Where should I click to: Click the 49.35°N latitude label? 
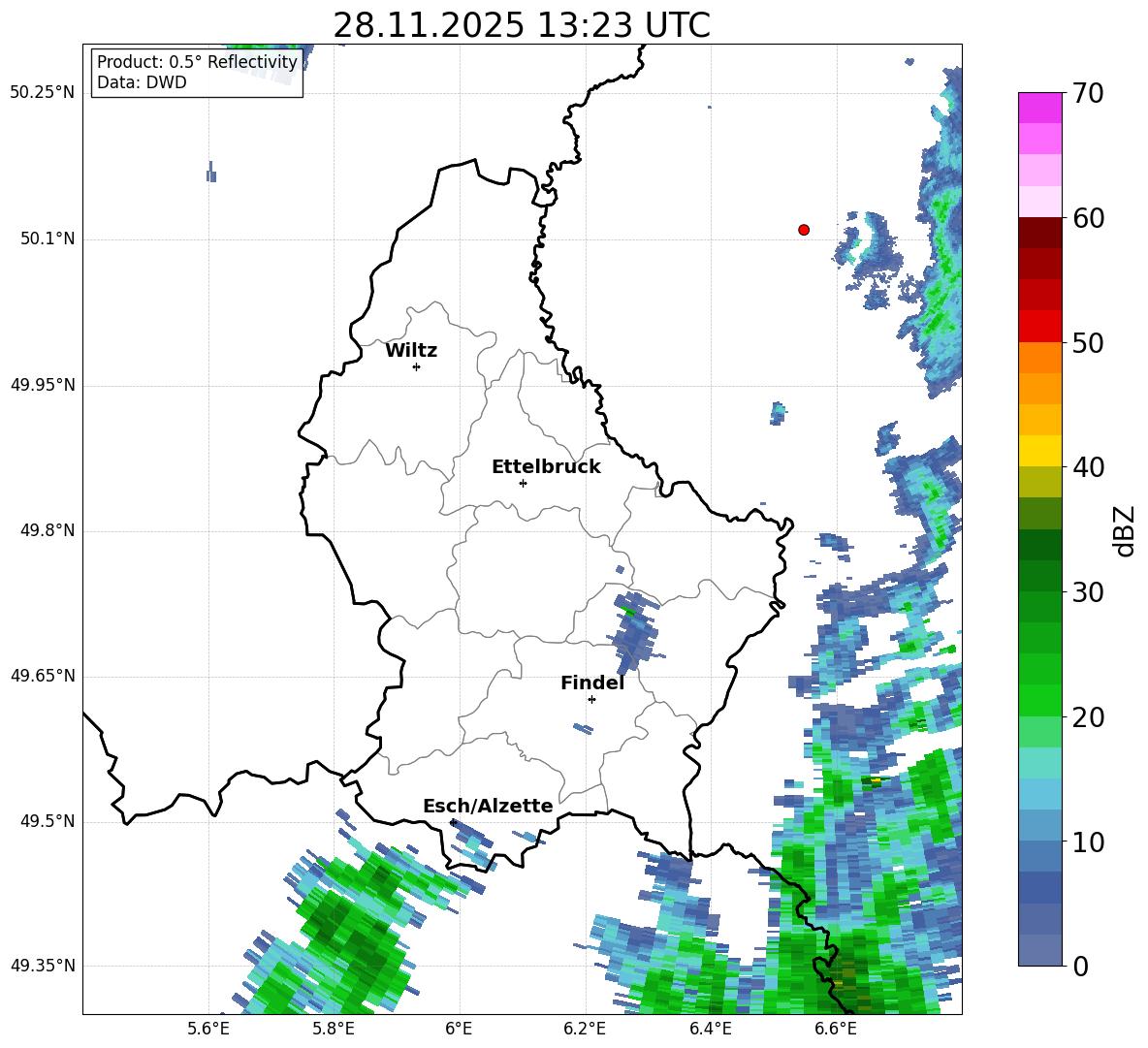pyautogui.click(x=42, y=966)
